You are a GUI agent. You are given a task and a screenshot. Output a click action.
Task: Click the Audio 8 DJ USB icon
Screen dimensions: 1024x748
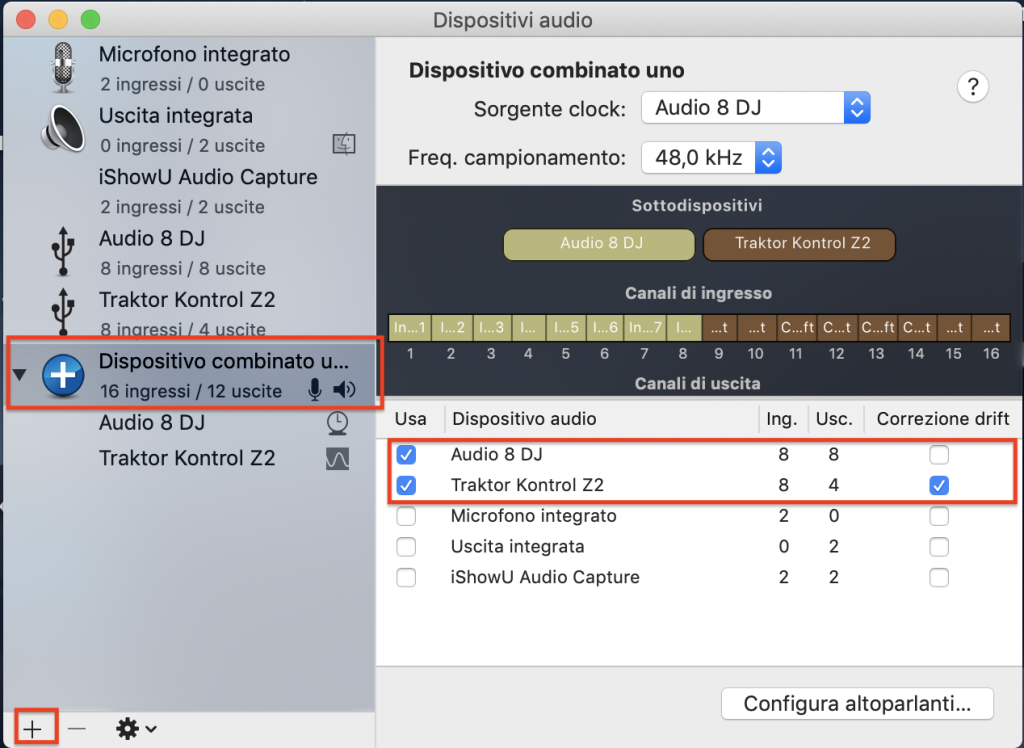(x=63, y=252)
